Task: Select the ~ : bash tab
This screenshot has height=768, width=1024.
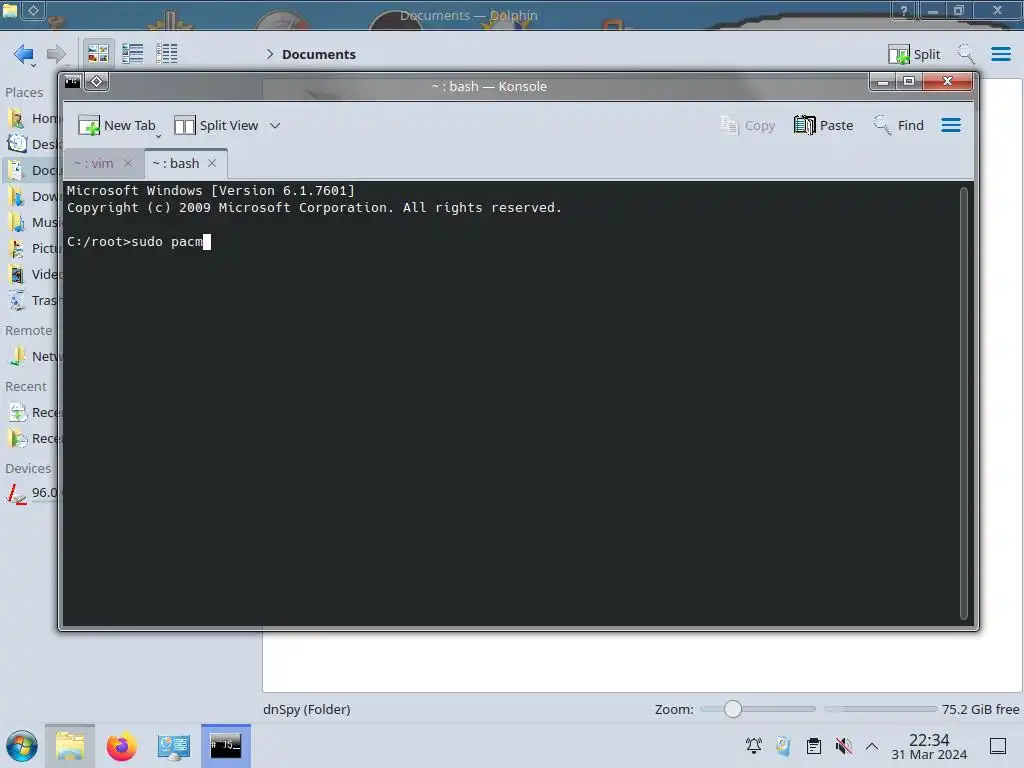Action: click(x=176, y=163)
